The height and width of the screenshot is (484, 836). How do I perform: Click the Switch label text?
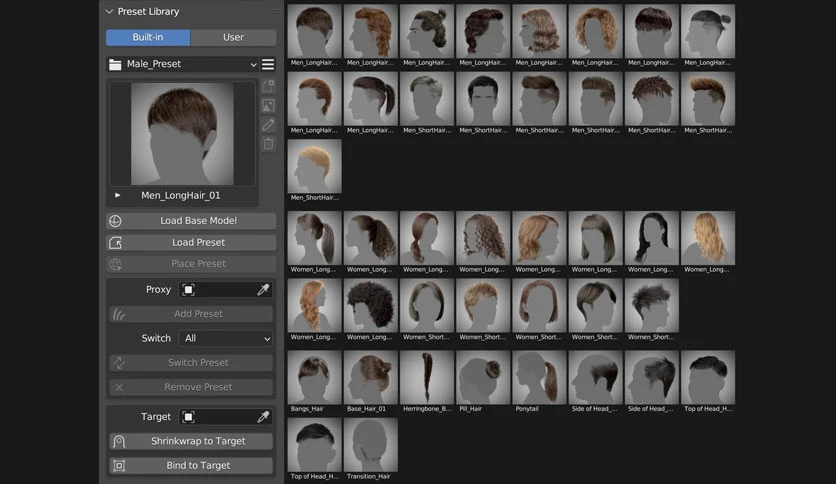tap(156, 338)
